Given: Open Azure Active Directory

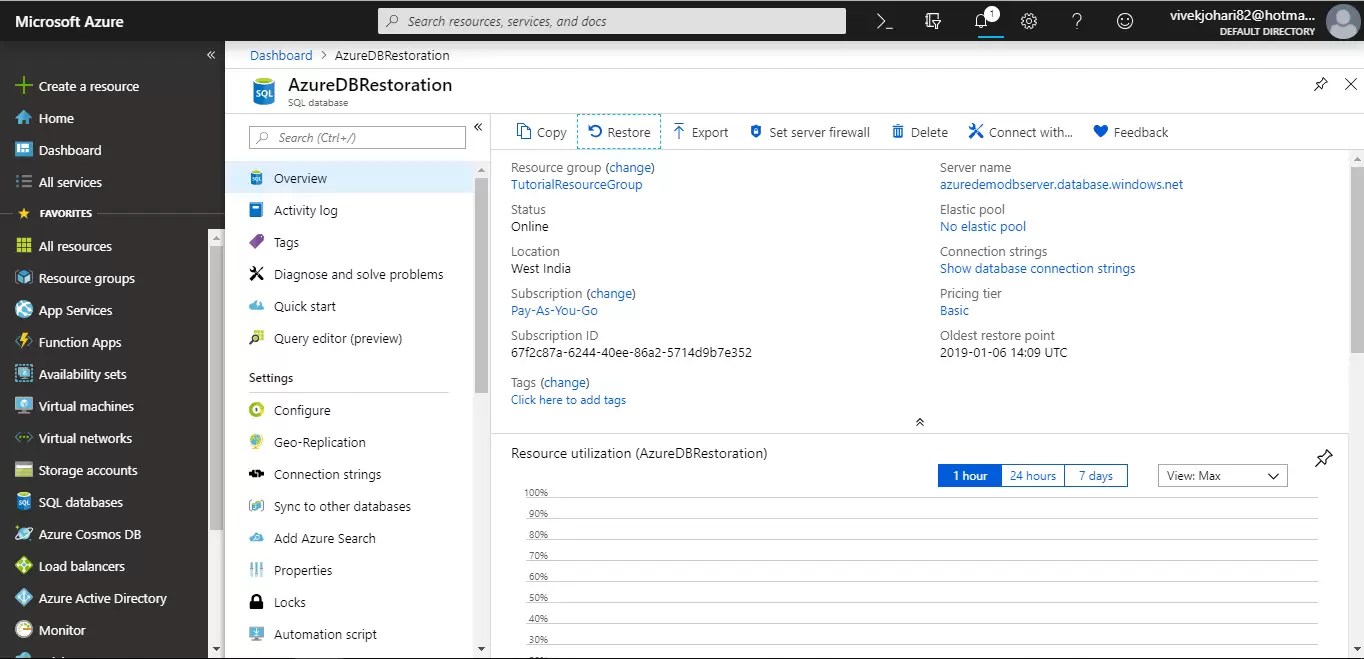Looking at the screenshot, I should (x=91, y=598).
